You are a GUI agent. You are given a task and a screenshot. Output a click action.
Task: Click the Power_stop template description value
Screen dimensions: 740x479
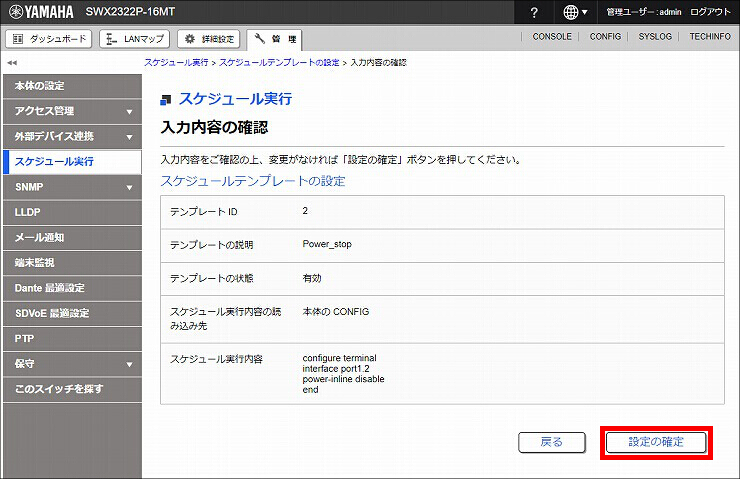pos(327,244)
